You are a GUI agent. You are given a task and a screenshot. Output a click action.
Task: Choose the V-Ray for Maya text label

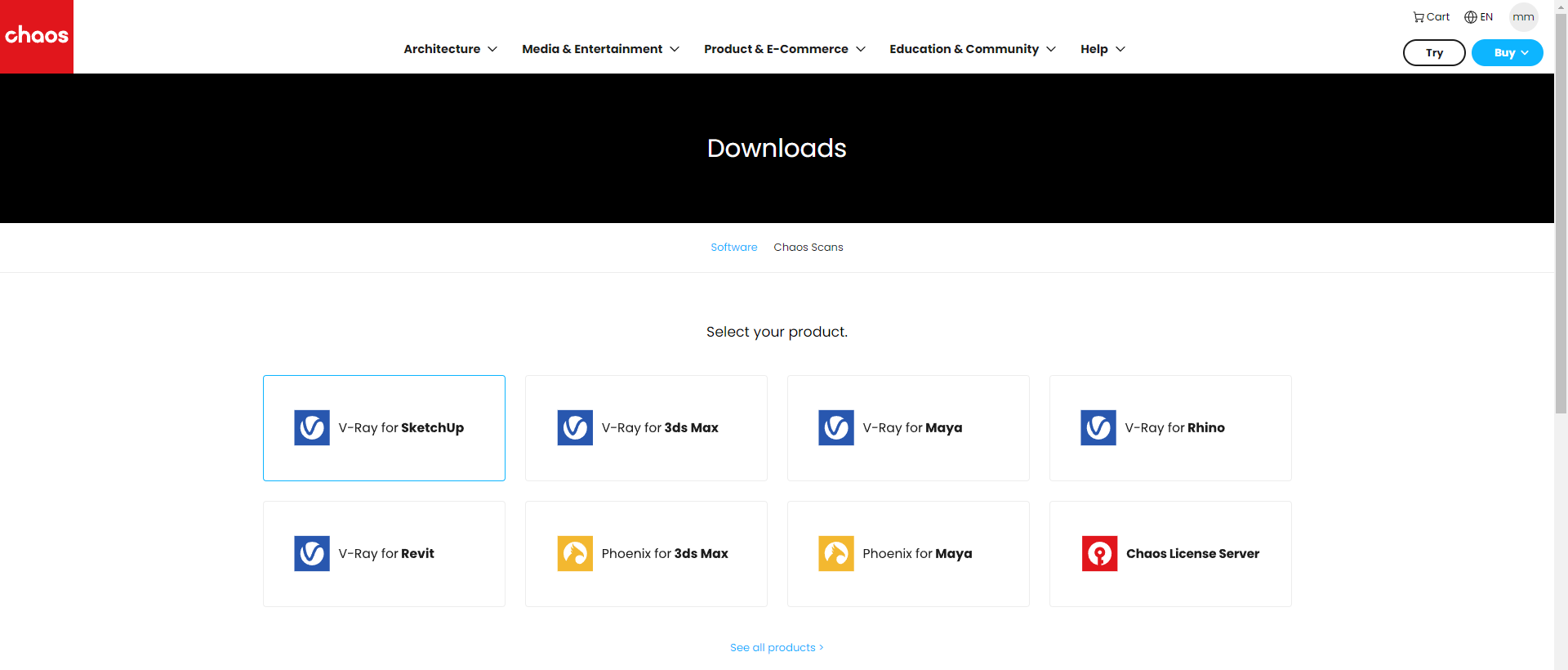click(912, 427)
